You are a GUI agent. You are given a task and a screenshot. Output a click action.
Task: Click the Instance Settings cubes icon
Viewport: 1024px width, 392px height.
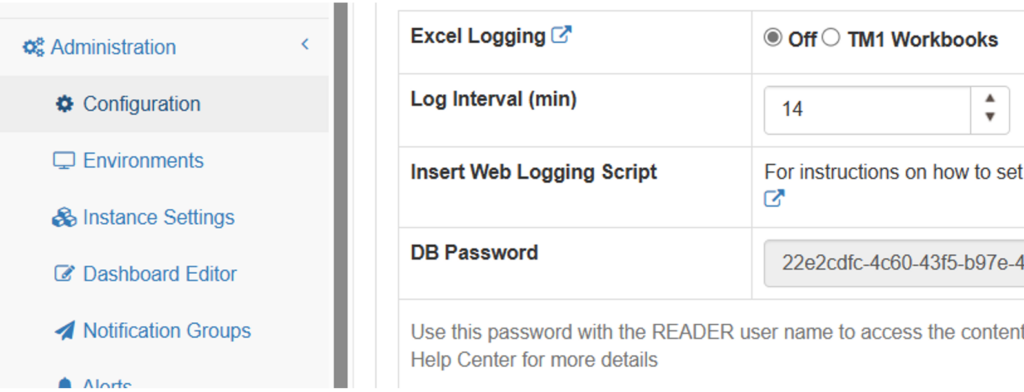[64, 218]
